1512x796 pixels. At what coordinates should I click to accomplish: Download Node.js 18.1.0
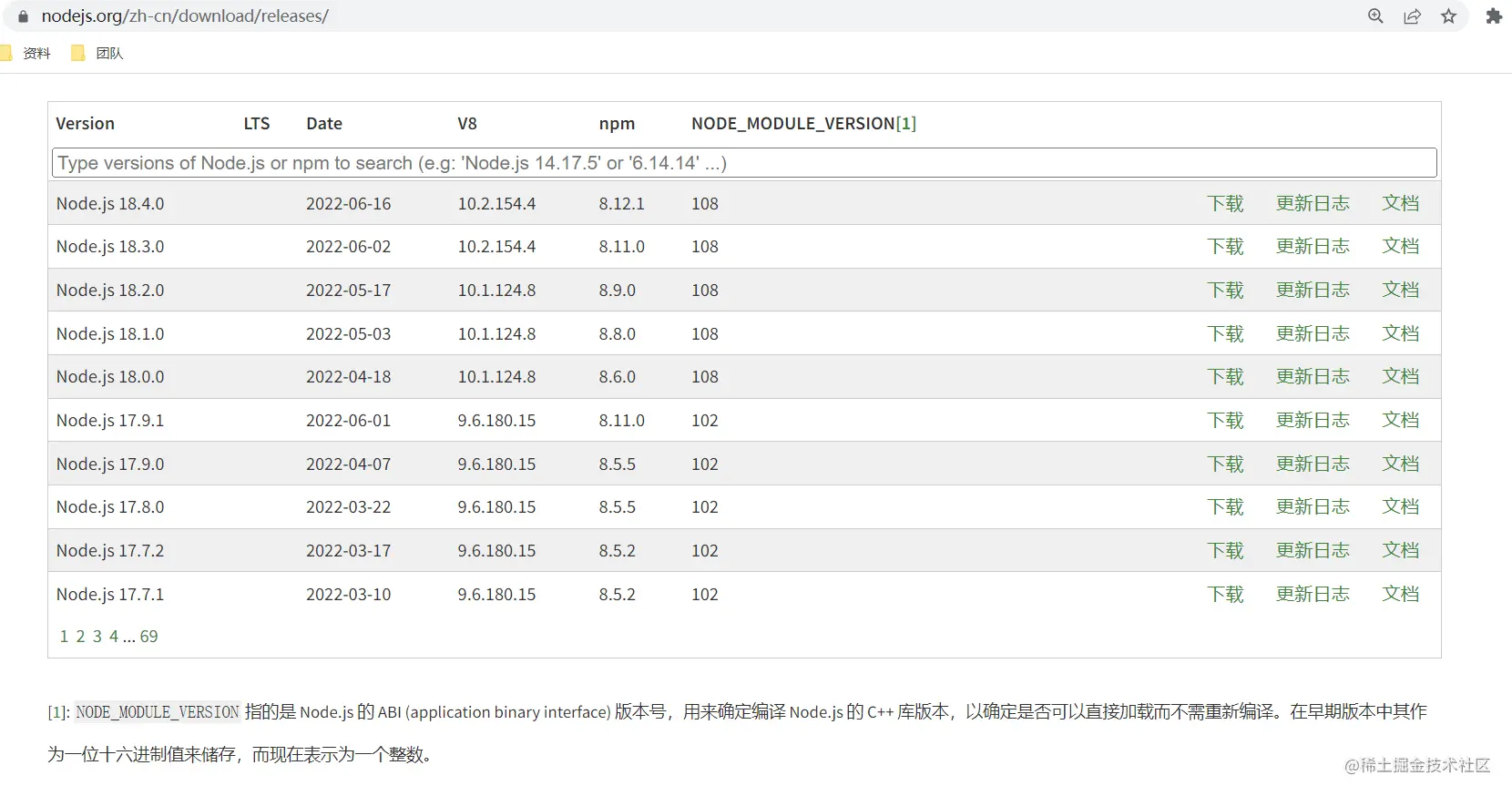[x=1225, y=334]
